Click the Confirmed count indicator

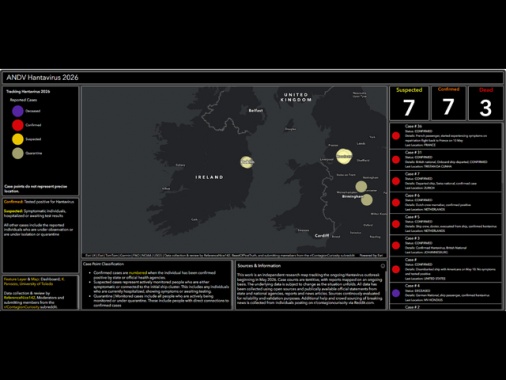[448, 103]
